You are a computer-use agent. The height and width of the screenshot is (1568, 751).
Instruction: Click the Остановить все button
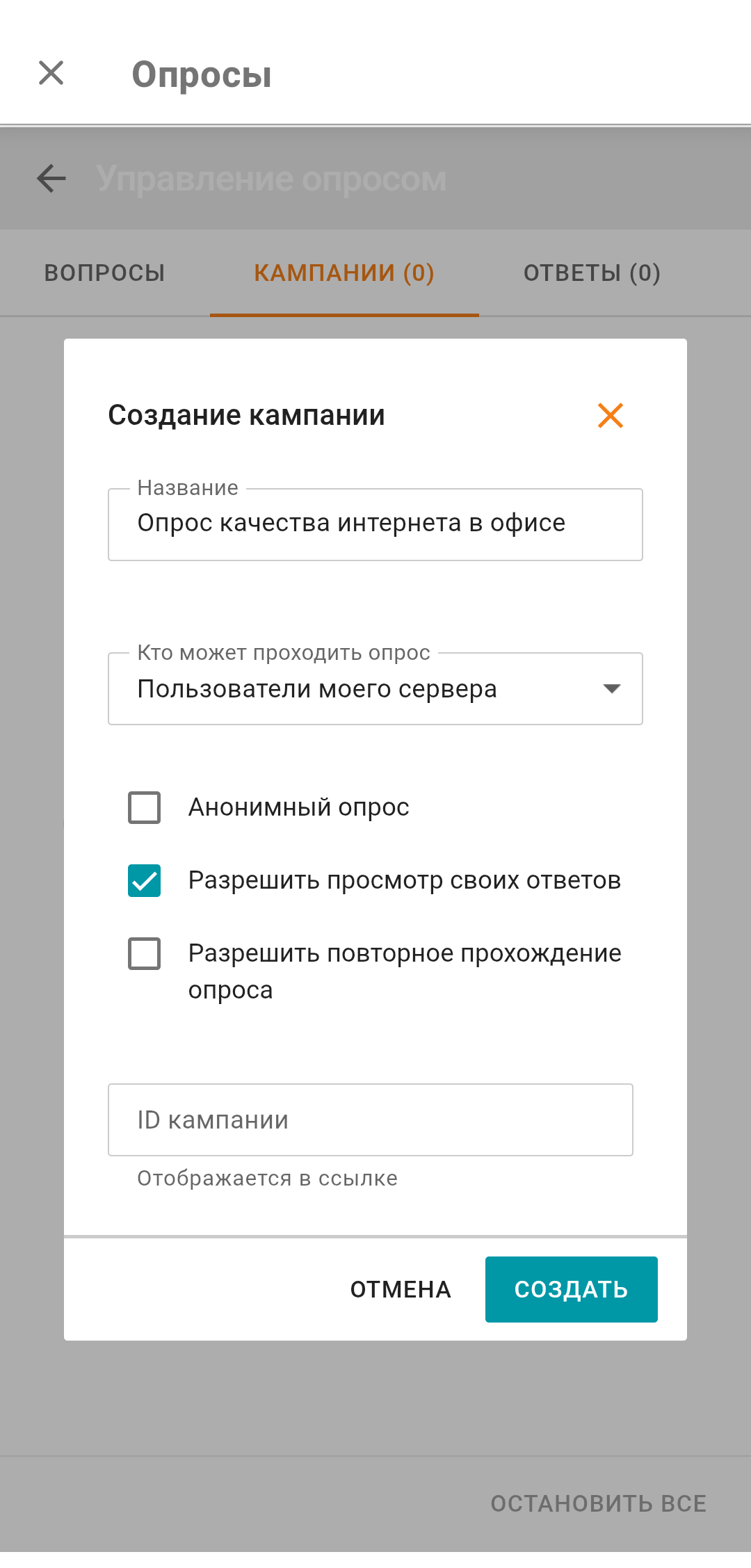point(598,1503)
